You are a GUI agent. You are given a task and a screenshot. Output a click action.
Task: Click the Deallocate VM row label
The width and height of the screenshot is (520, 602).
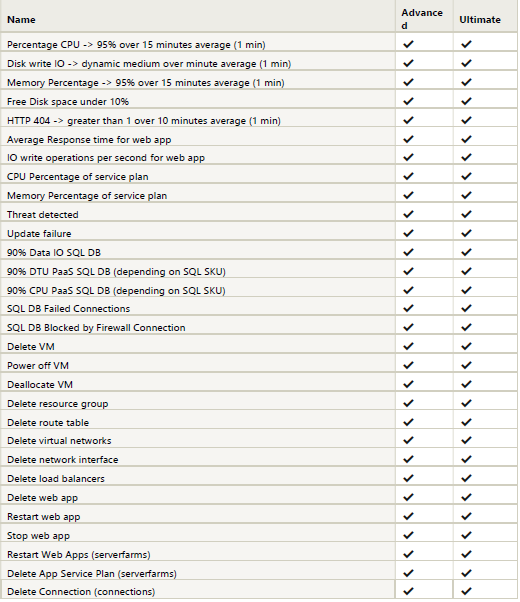[40, 385]
